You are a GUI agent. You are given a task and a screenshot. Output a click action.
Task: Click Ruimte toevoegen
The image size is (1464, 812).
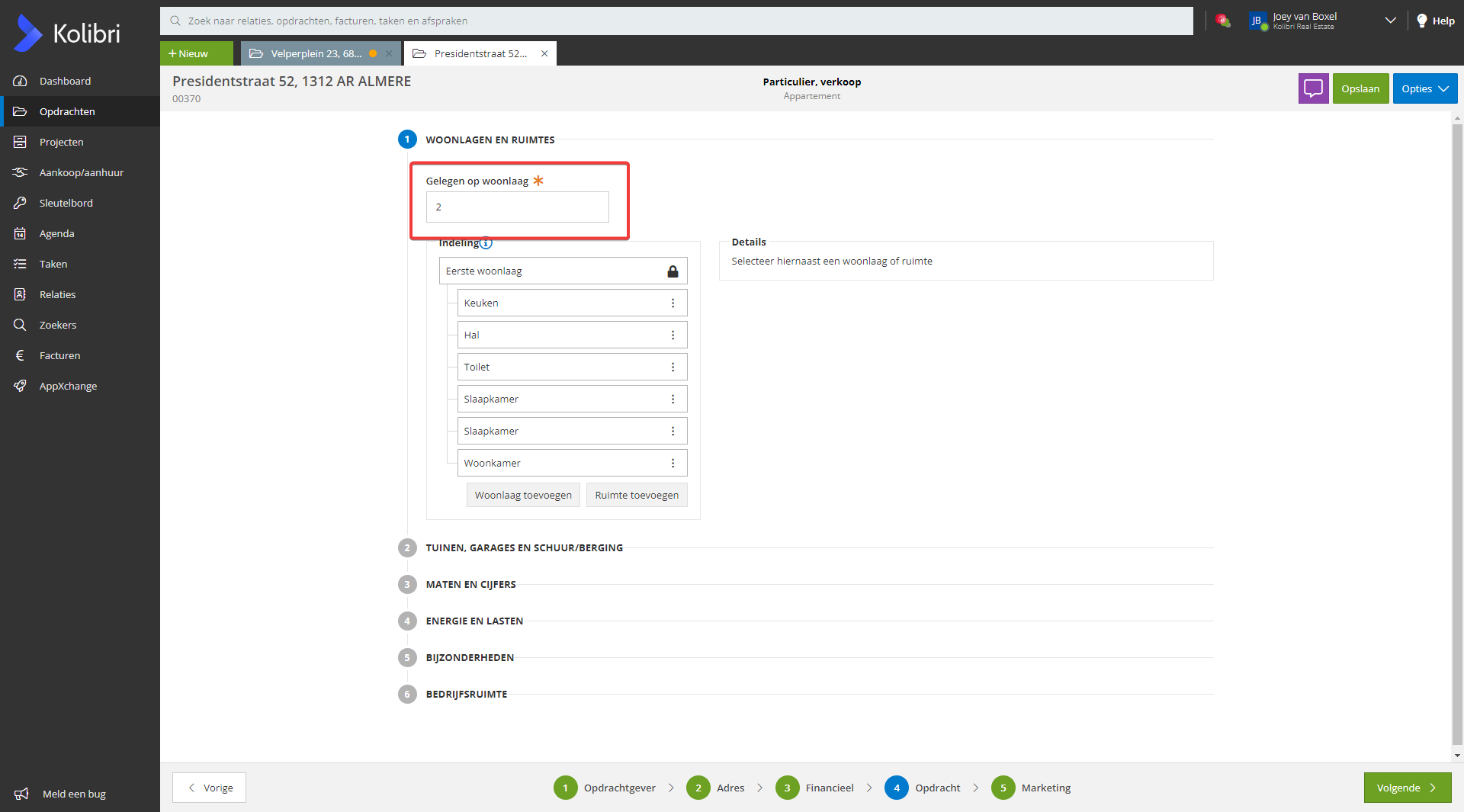coord(637,495)
